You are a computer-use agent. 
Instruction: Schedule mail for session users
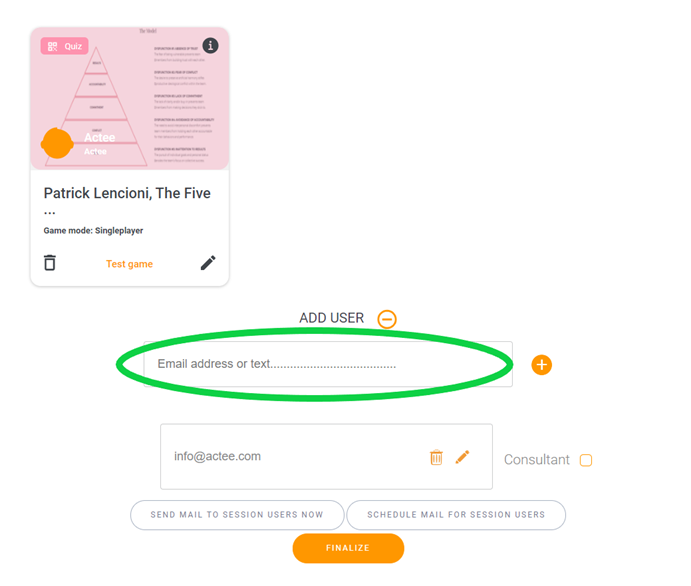click(456, 515)
